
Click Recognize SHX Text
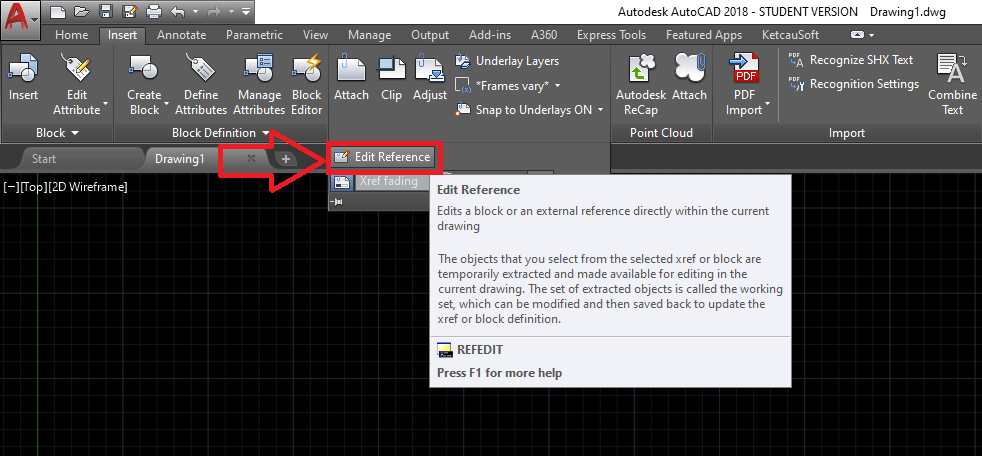click(850, 60)
